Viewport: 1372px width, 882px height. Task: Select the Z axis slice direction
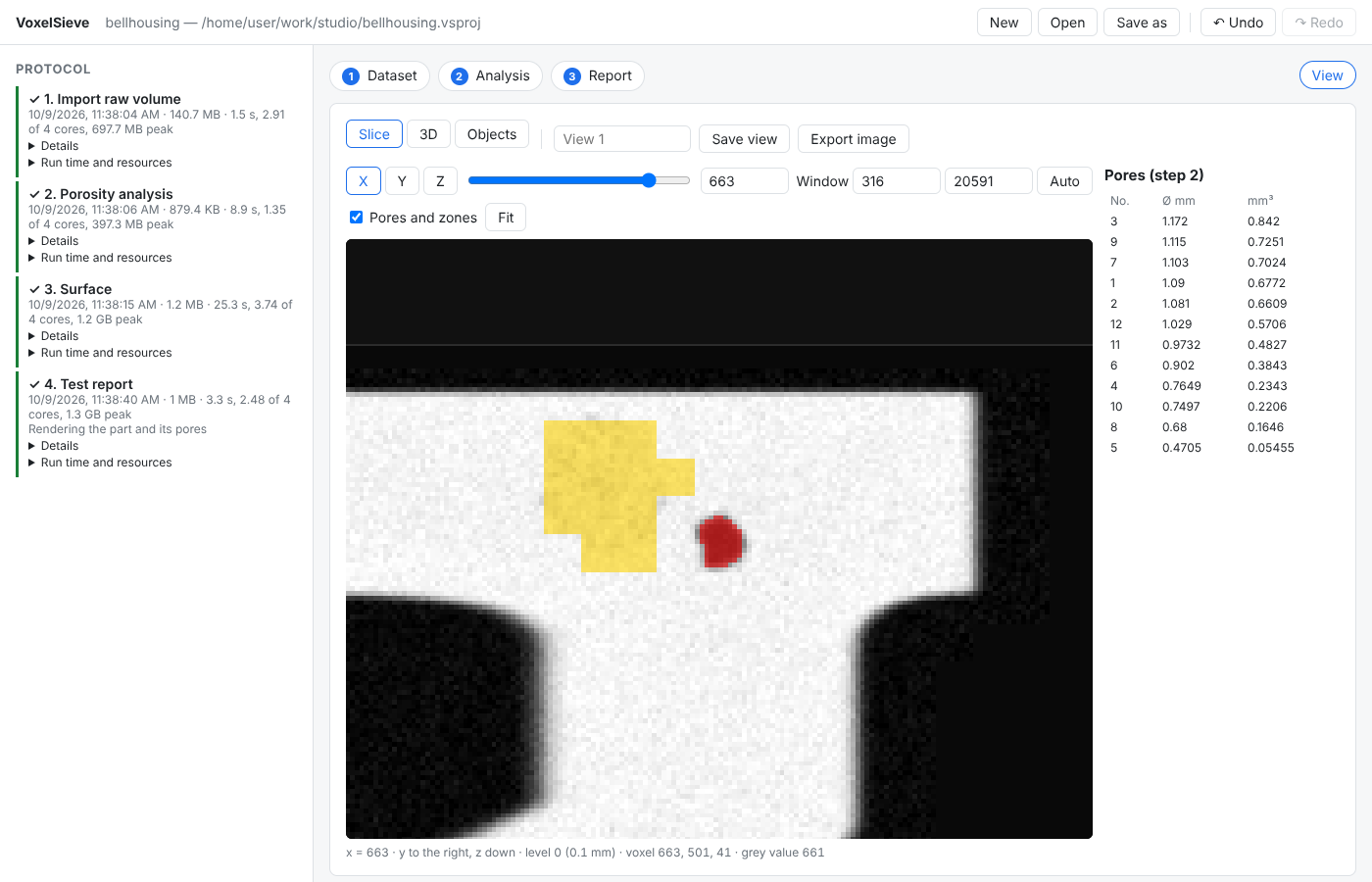point(440,181)
